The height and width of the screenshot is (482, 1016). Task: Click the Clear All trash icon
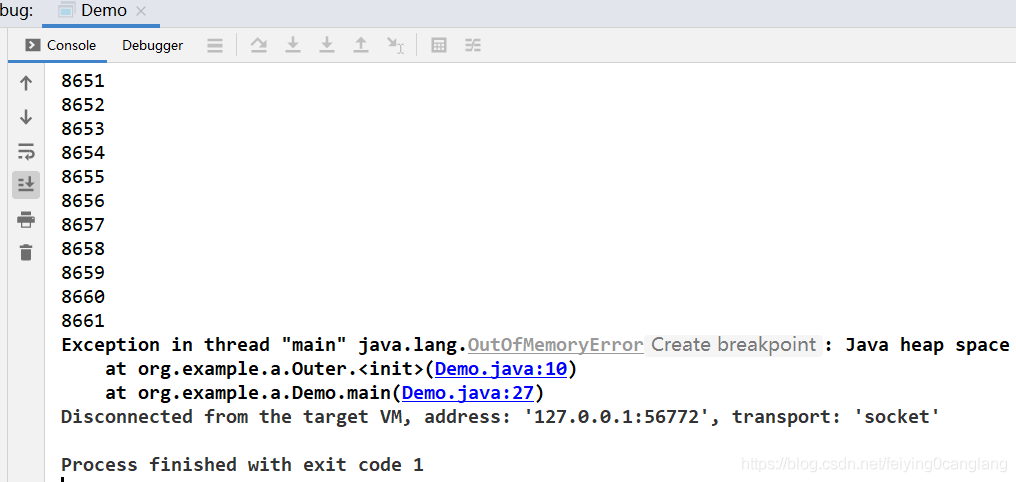tap(26, 252)
